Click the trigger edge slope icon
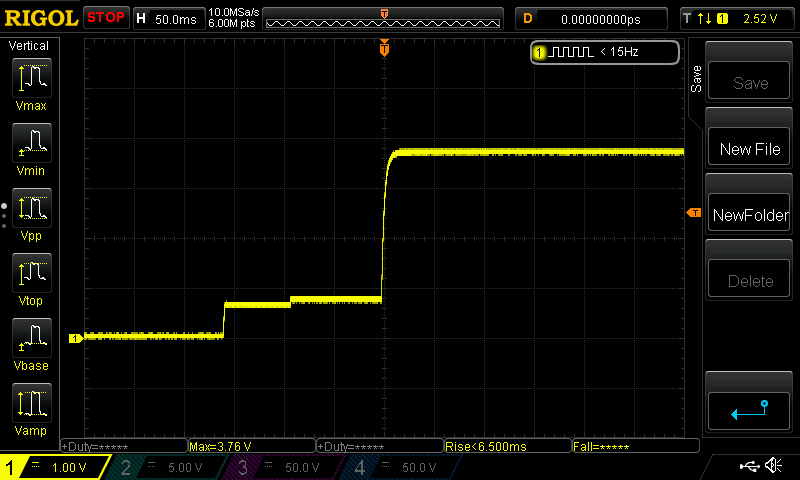 (704, 19)
